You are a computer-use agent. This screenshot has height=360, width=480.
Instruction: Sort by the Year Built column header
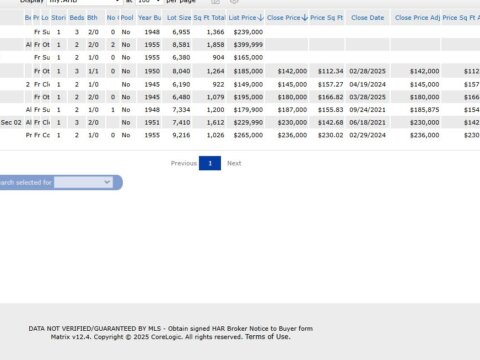pos(149,18)
